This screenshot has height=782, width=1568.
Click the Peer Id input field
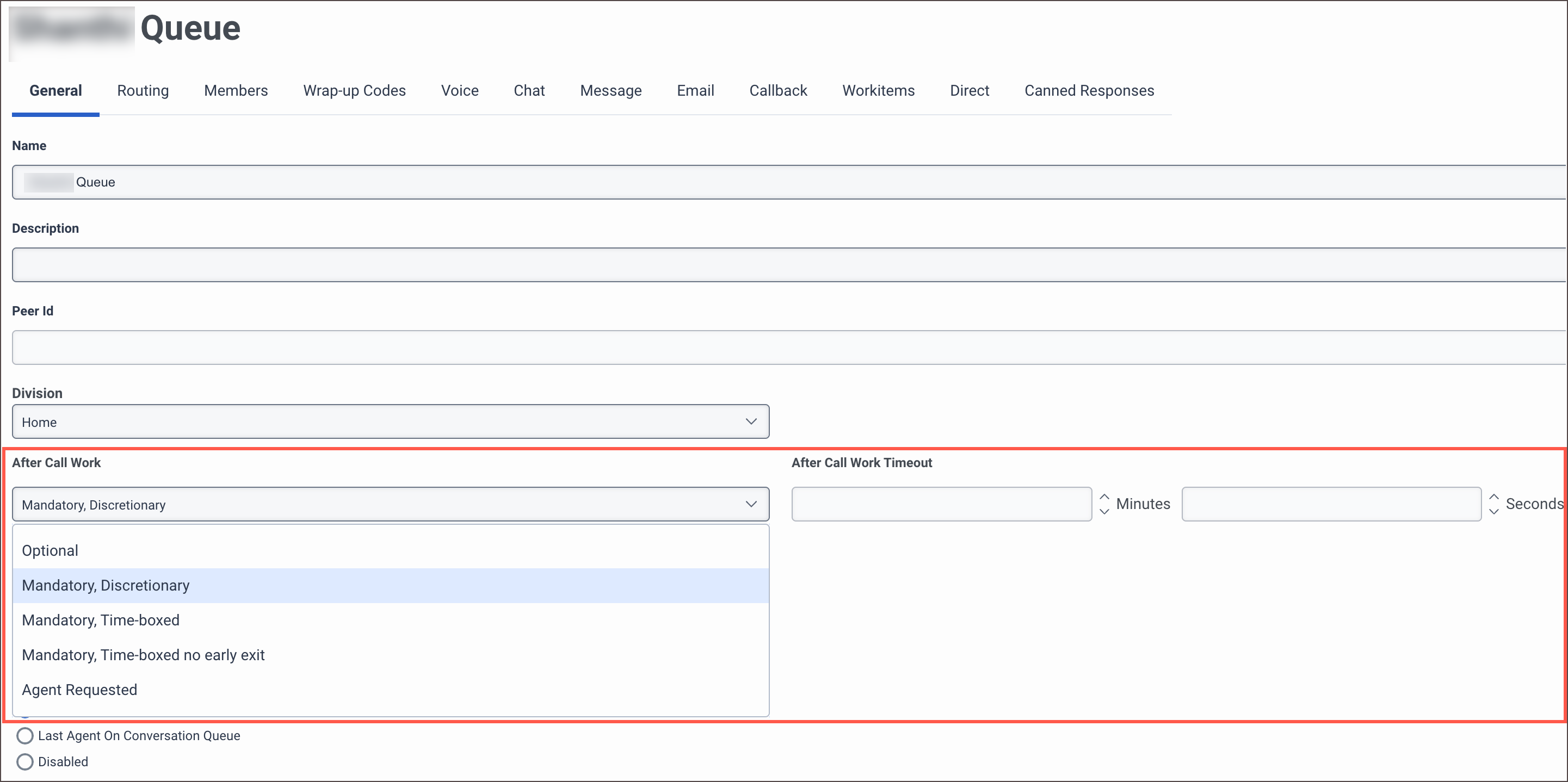(785, 347)
